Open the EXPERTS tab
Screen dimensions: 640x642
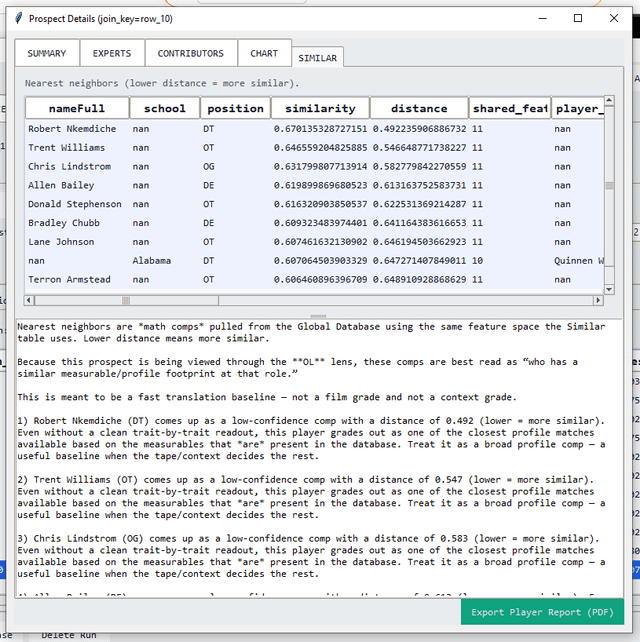coord(112,53)
